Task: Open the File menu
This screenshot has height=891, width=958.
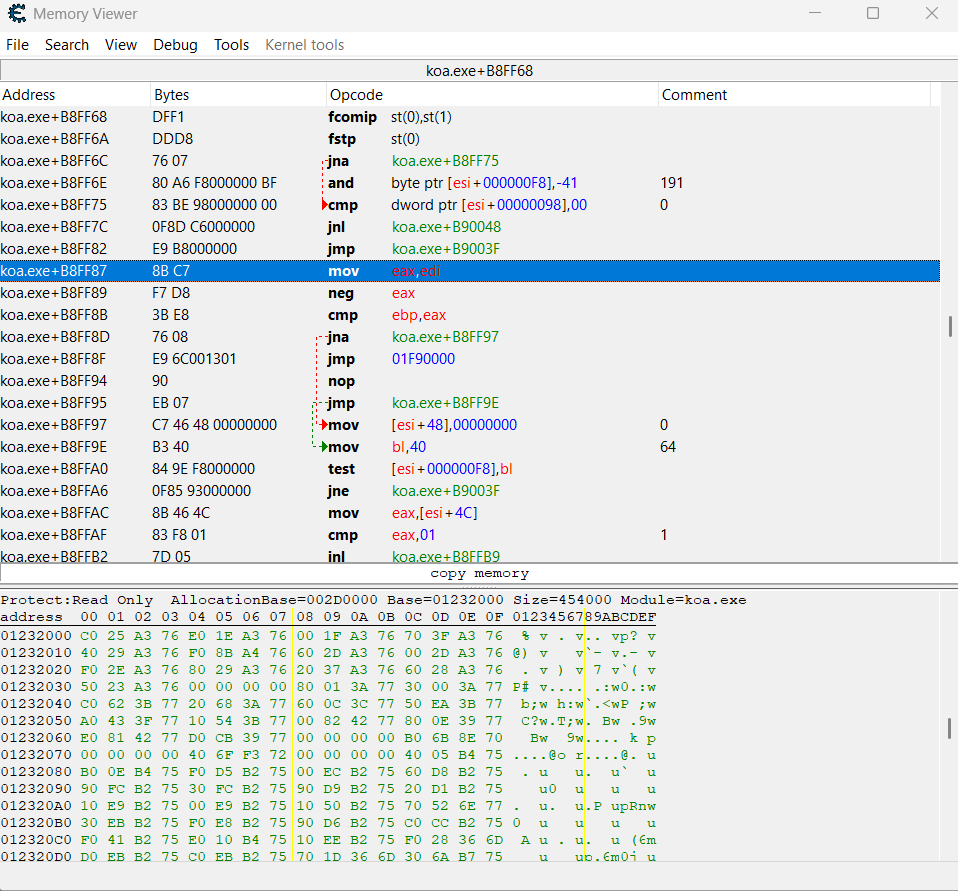Action: coord(17,45)
